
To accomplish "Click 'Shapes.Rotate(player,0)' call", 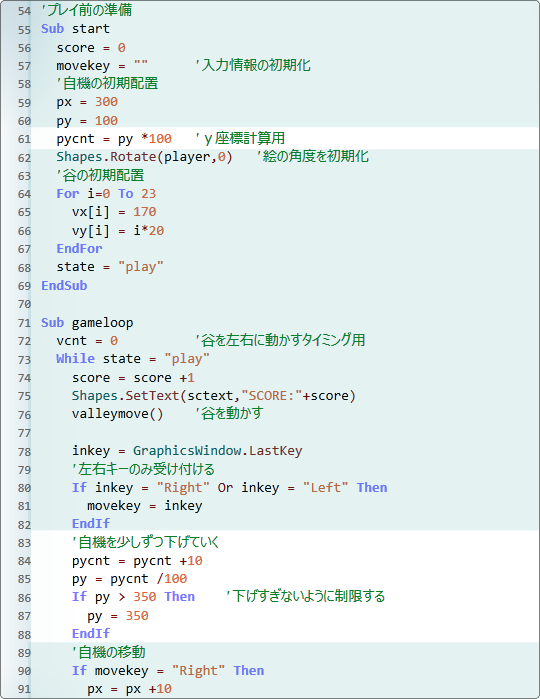I will point(144,157).
